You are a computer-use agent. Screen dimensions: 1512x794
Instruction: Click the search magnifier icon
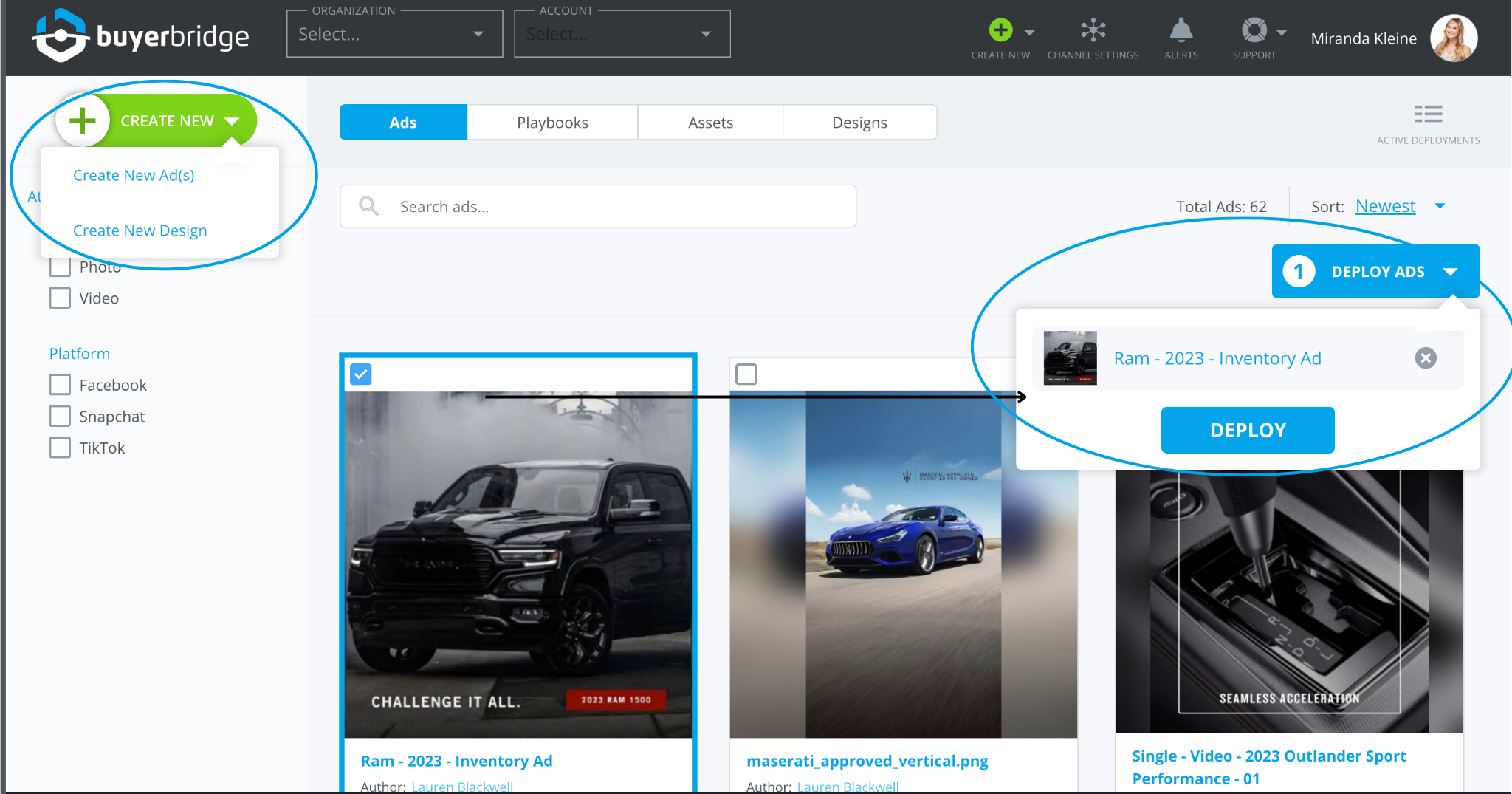click(x=368, y=206)
